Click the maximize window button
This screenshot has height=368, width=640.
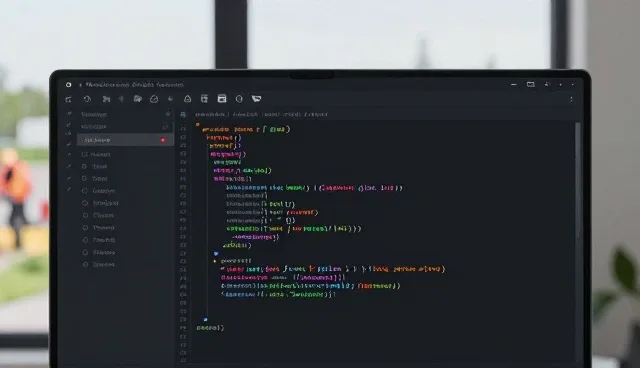[x=530, y=84]
